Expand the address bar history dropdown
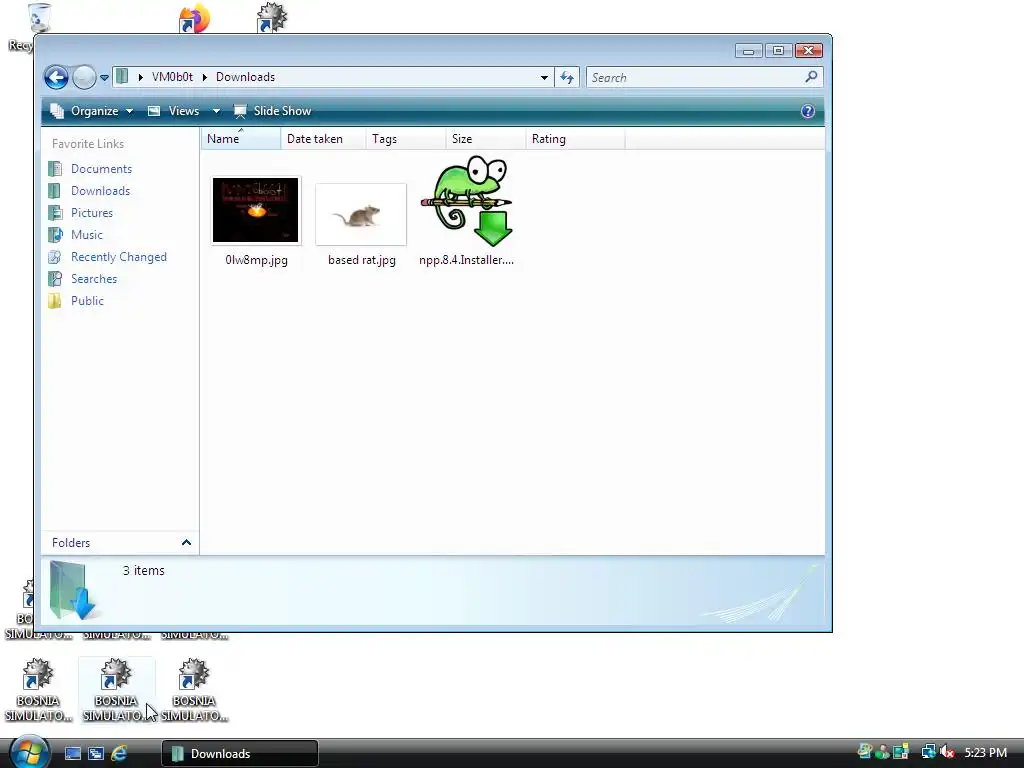Viewport: 1024px width, 768px height. point(544,77)
